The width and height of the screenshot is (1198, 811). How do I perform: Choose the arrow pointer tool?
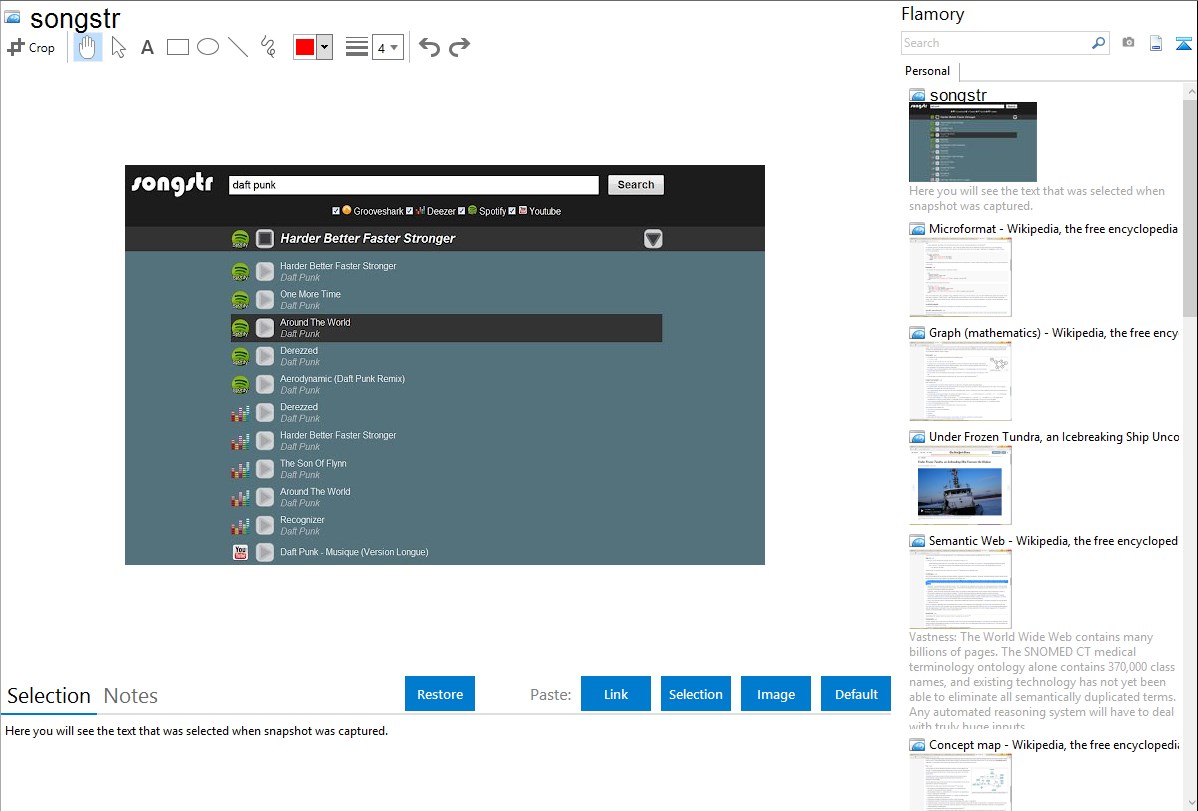[118, 47]
